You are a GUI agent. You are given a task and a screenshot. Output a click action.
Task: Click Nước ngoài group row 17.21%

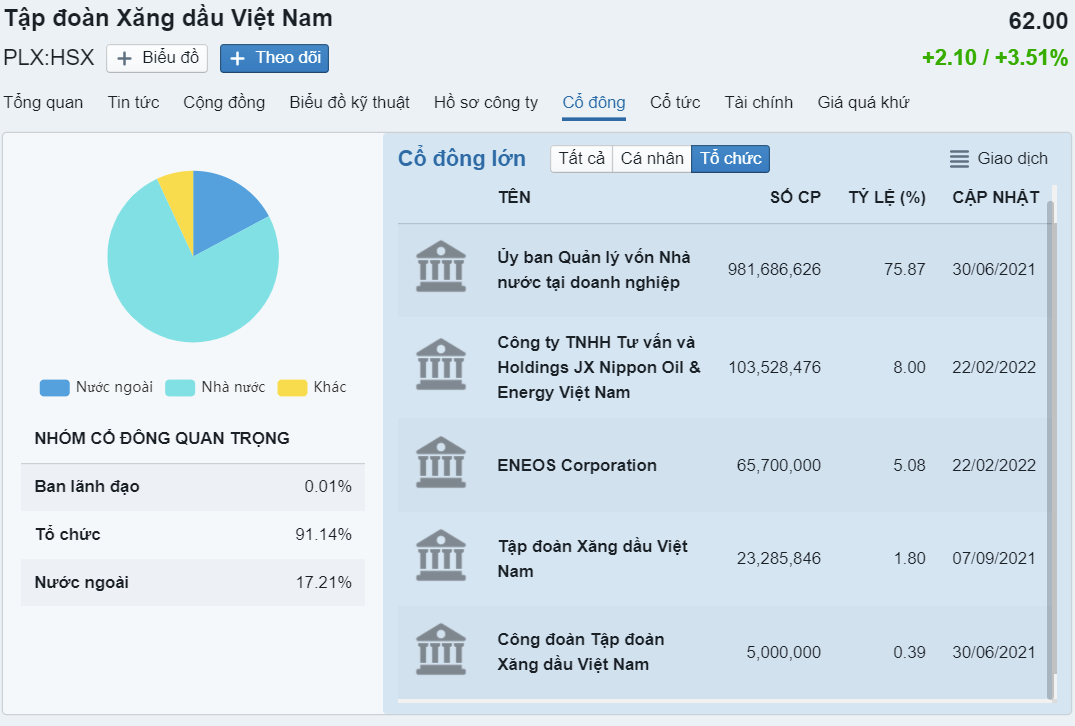pos(193,583)
